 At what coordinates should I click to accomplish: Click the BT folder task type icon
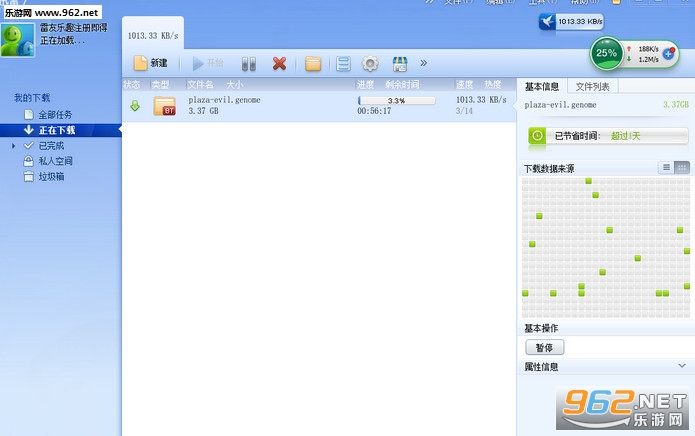[164, 106]
